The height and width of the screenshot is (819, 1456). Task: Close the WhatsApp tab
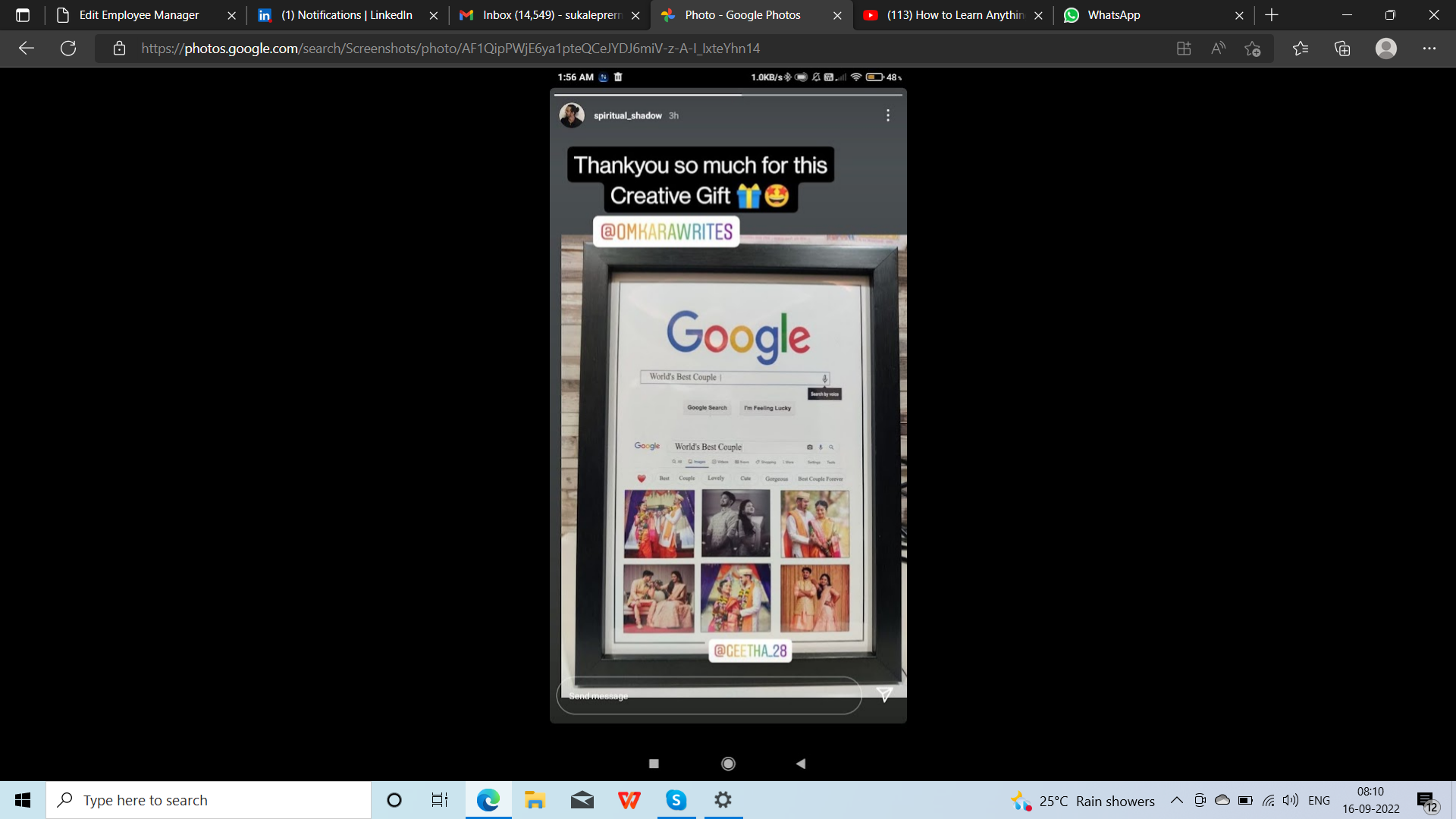click(x=1239, y=15)
